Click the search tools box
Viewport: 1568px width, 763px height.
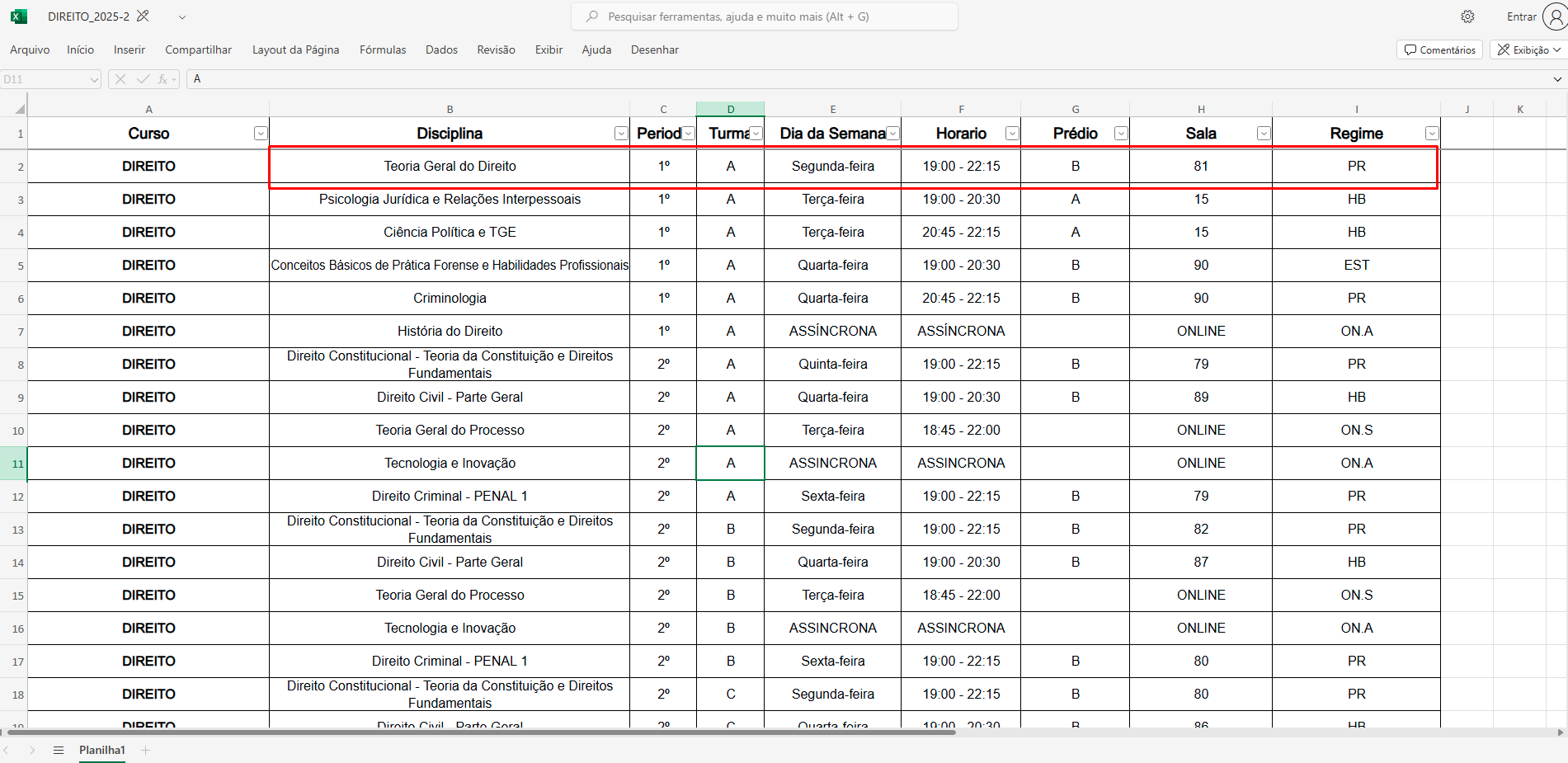[765, 16]
